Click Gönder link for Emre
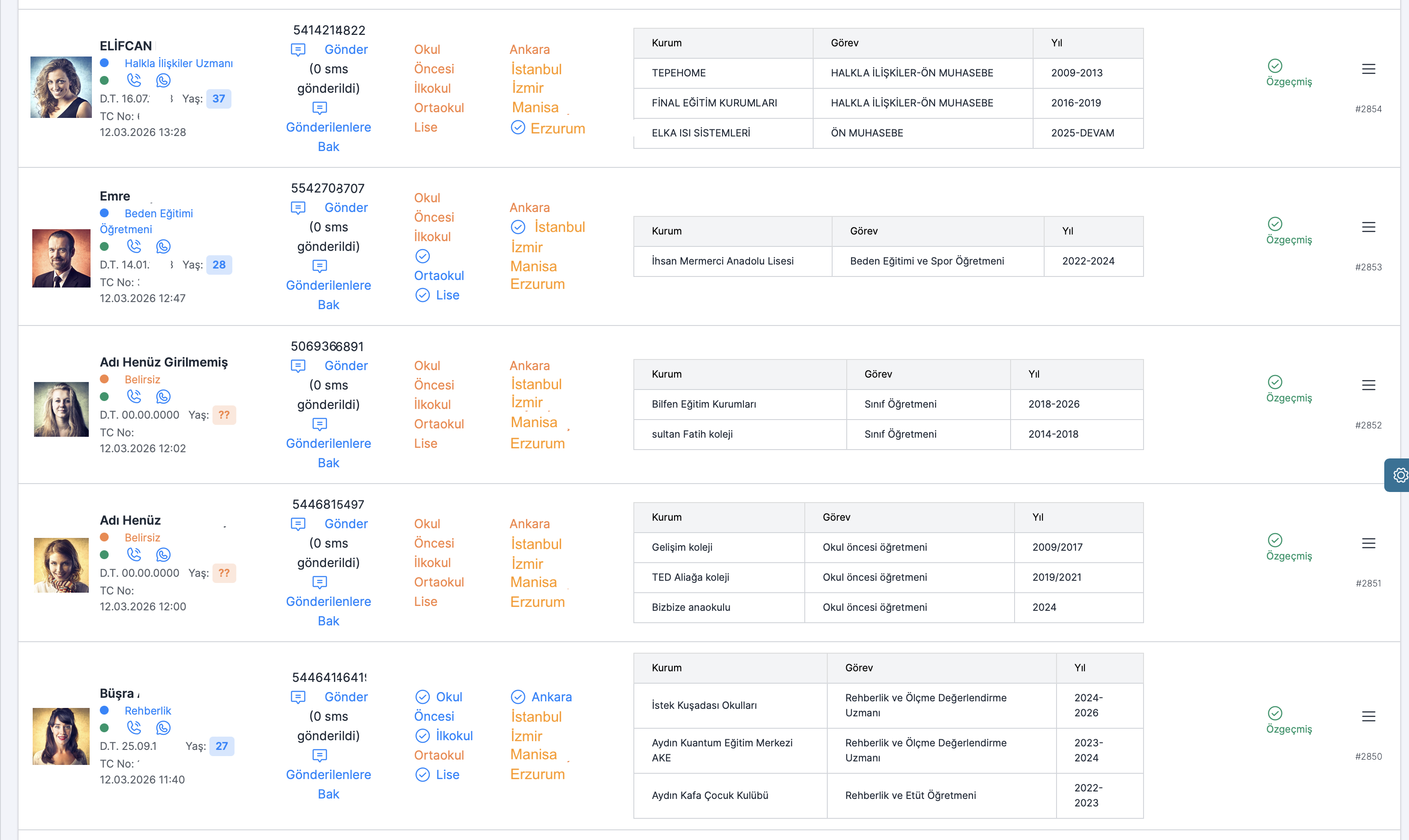The height and width of the screenshot is (840, 1409). (346, 208)
